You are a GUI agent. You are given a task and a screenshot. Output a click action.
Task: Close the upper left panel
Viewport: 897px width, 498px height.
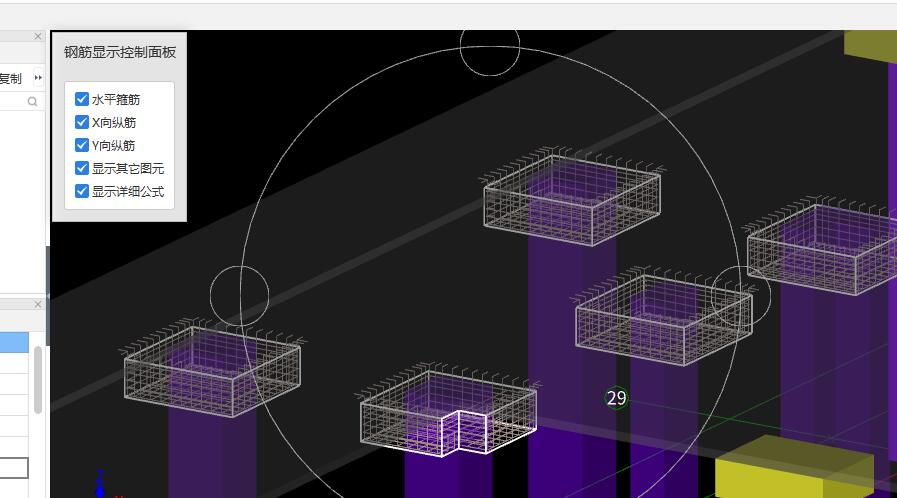(38, 36)
